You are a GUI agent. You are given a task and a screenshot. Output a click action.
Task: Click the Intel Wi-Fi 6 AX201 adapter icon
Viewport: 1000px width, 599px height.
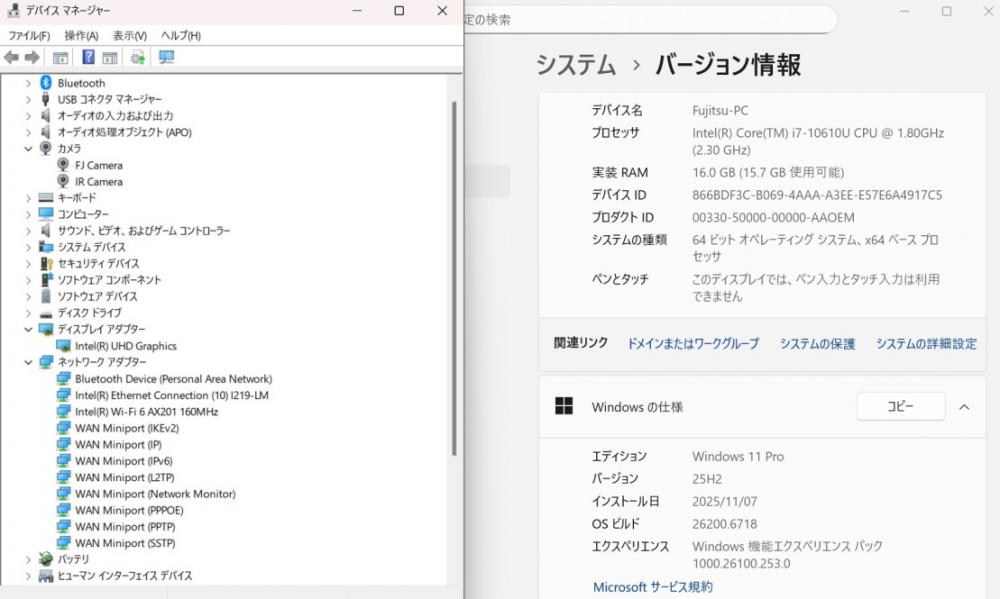pos(63,411)
